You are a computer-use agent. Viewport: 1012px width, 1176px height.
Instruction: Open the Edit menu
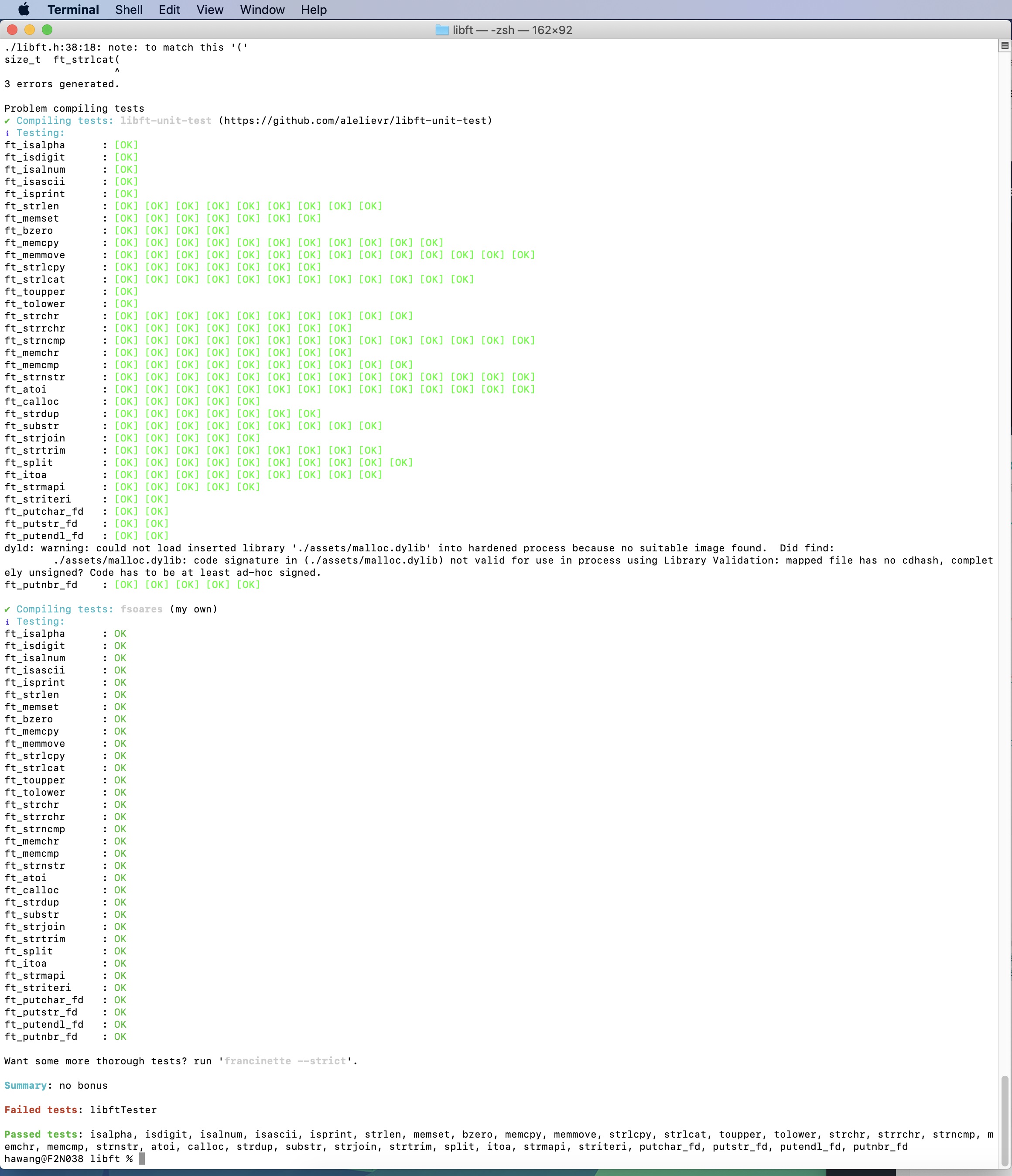pyautogui.click(x=169, y=10)
